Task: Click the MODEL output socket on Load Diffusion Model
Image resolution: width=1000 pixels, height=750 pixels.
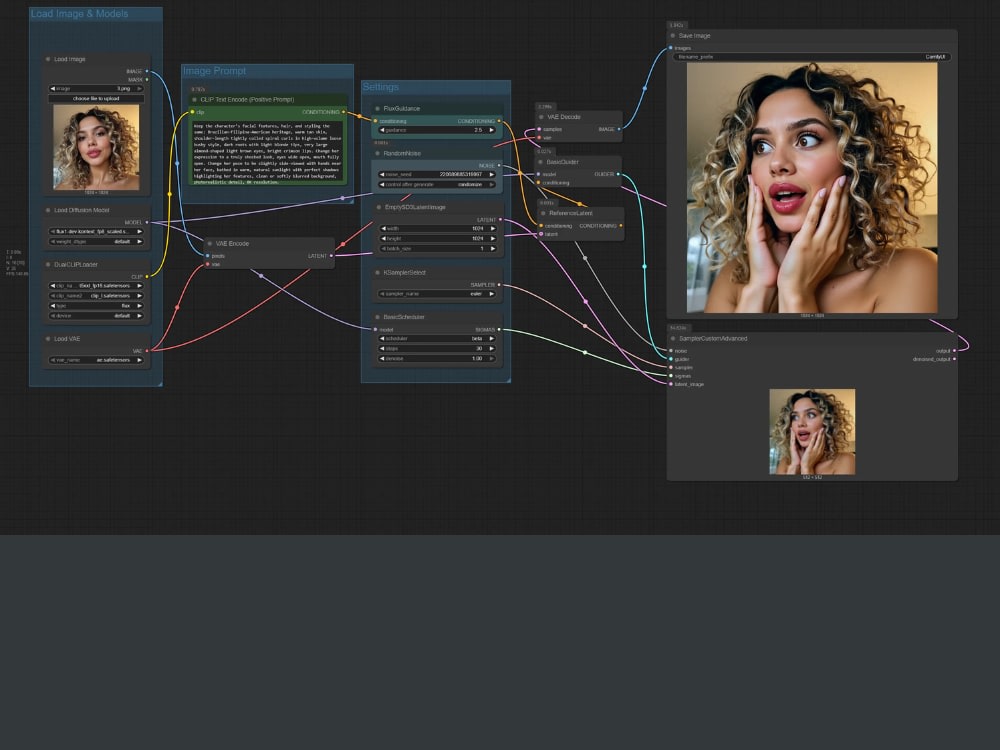Action: coord(147,223)
